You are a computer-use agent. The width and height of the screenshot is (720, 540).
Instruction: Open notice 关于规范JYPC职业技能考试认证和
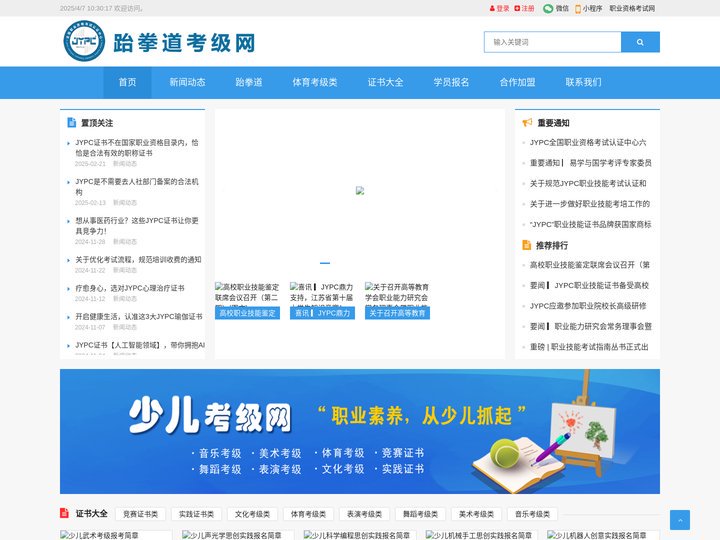pyautogui.click(x=588, y=184)
